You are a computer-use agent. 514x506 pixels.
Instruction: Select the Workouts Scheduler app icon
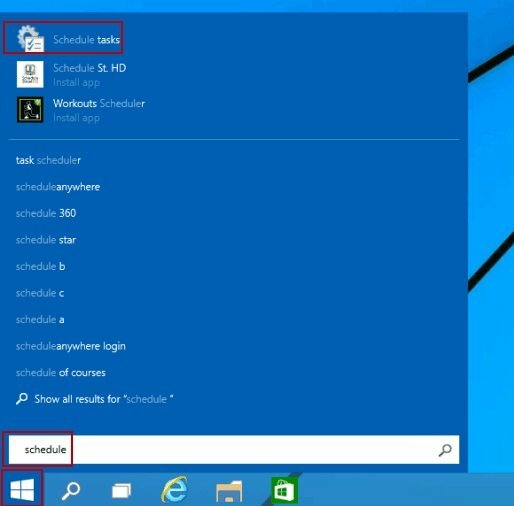[30, 110]
